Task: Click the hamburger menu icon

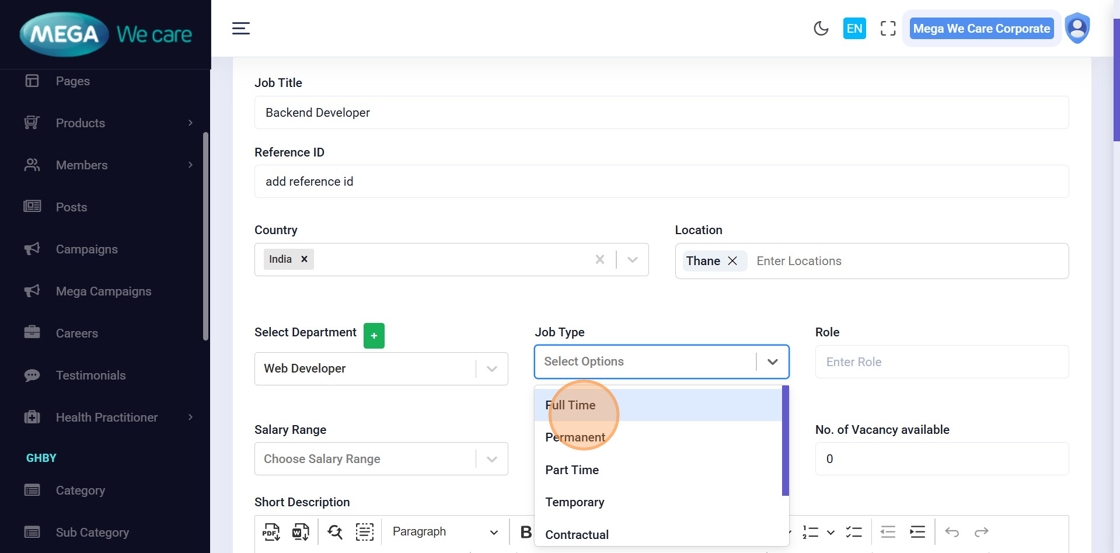Action: pyautogui.click(x=241, y=28)
